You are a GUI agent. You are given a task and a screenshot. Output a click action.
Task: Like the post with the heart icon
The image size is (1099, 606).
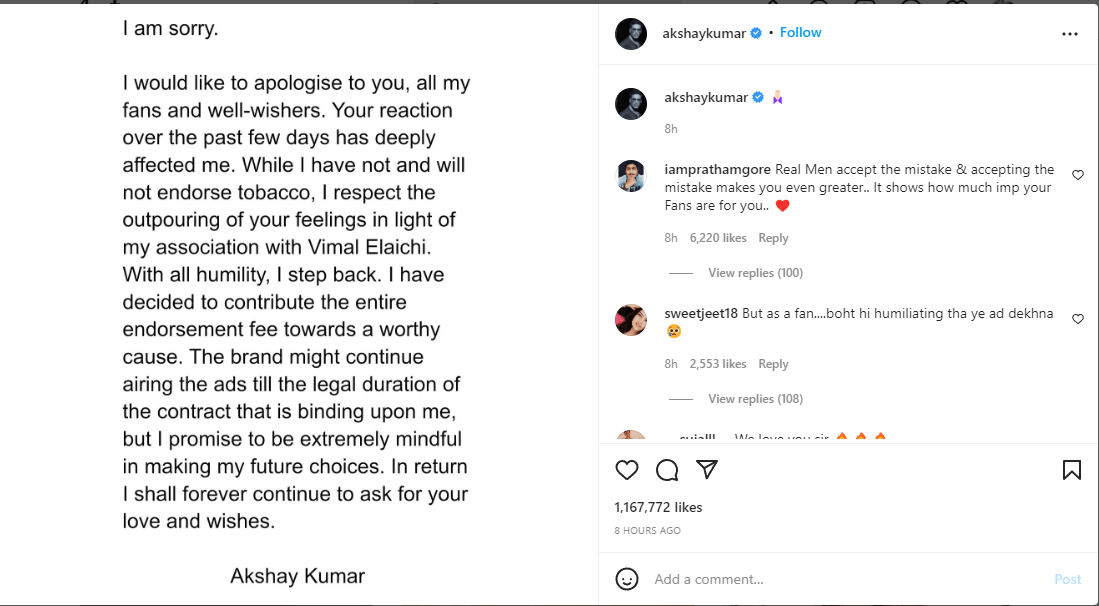point(627,470)
